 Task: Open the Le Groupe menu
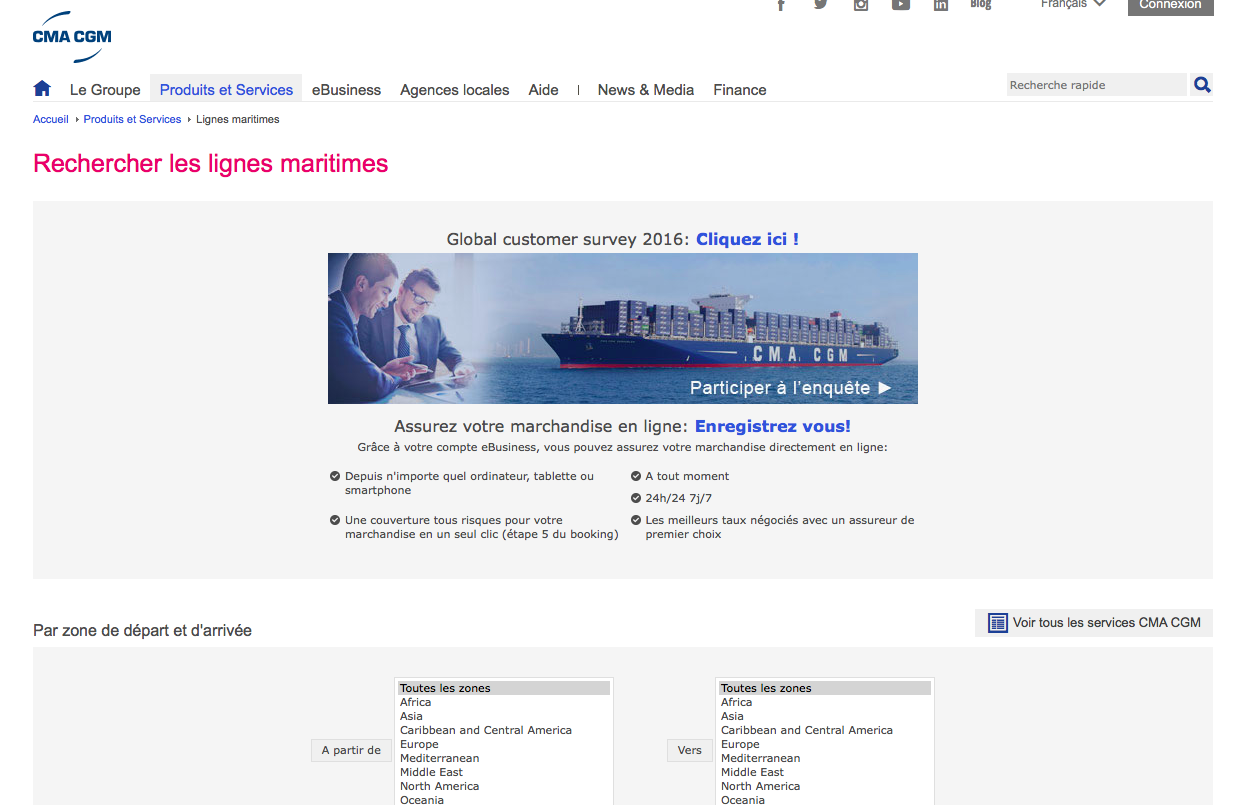[x=105, y=90]
